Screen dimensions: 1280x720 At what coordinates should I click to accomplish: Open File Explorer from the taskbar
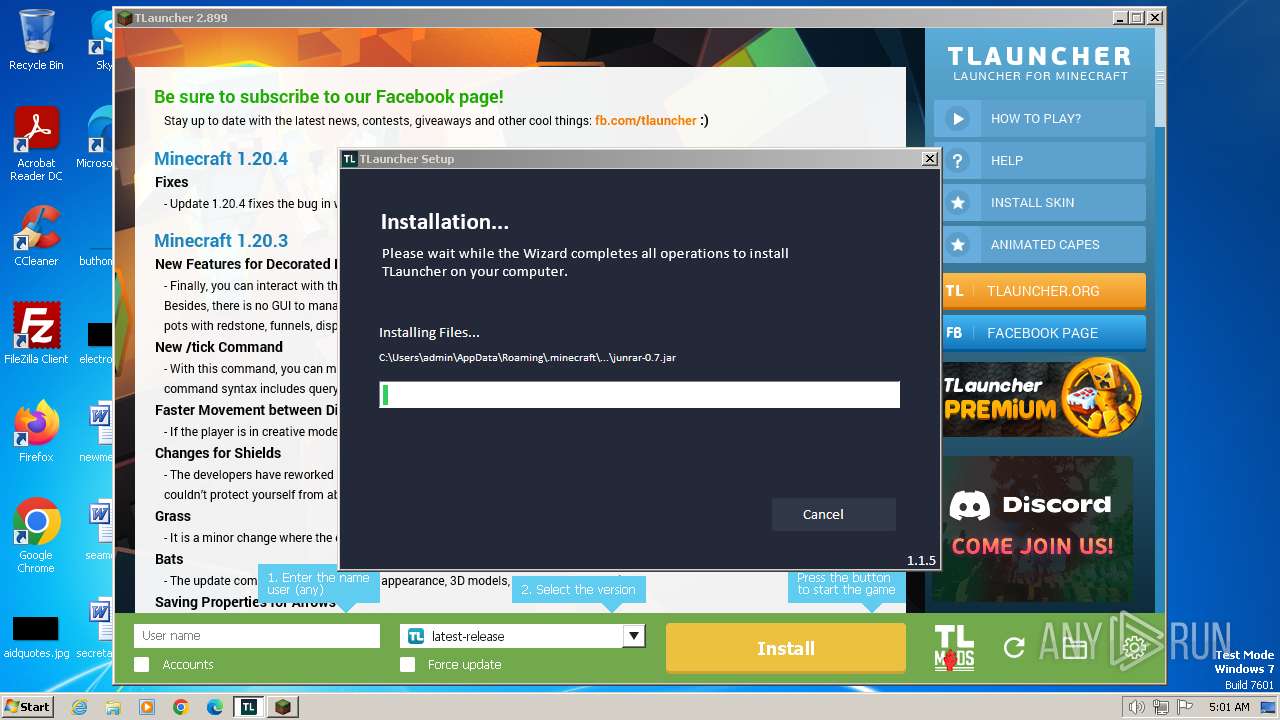[113, 707]
